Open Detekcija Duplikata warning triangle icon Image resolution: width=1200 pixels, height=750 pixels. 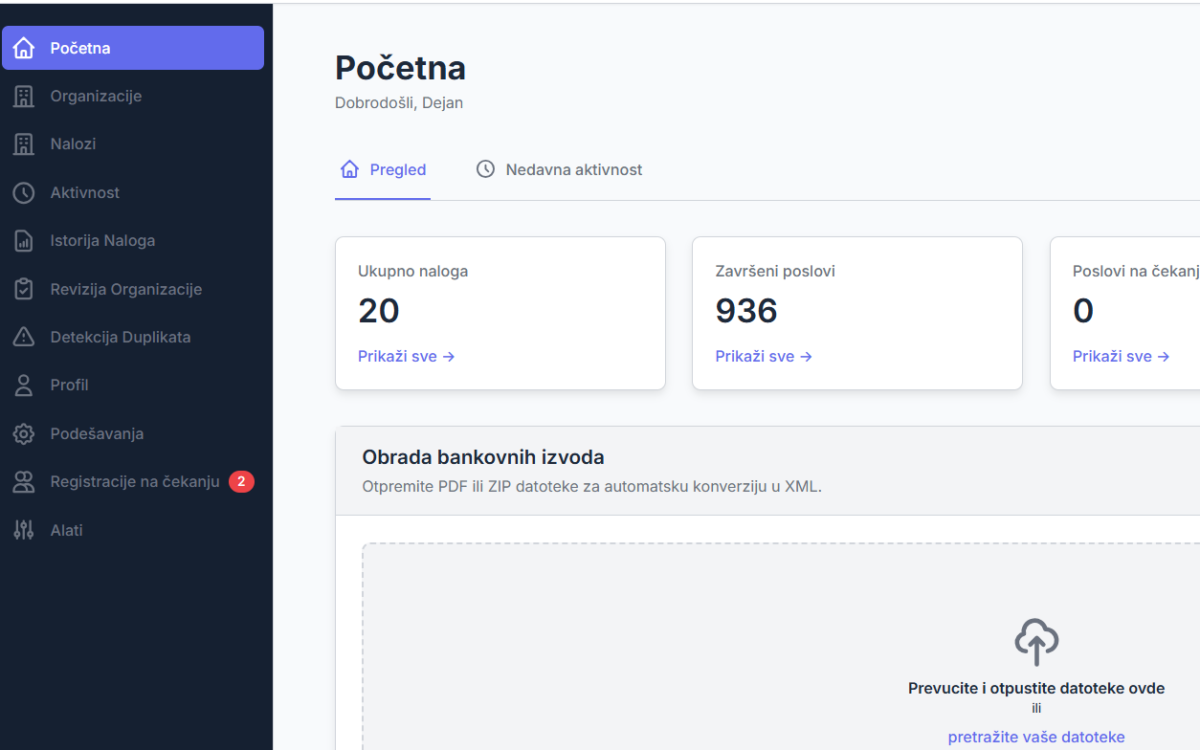pos(24,337)
